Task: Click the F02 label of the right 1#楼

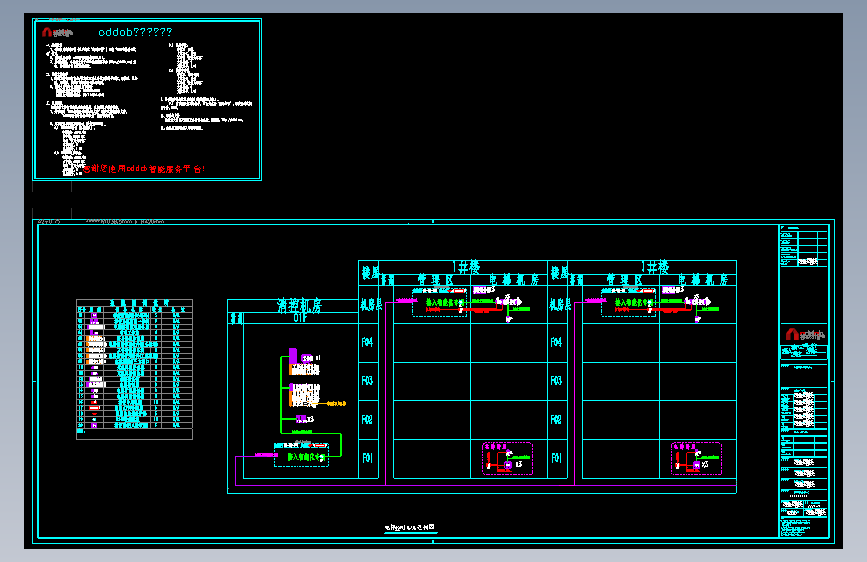Action: [x=556, y=420]
